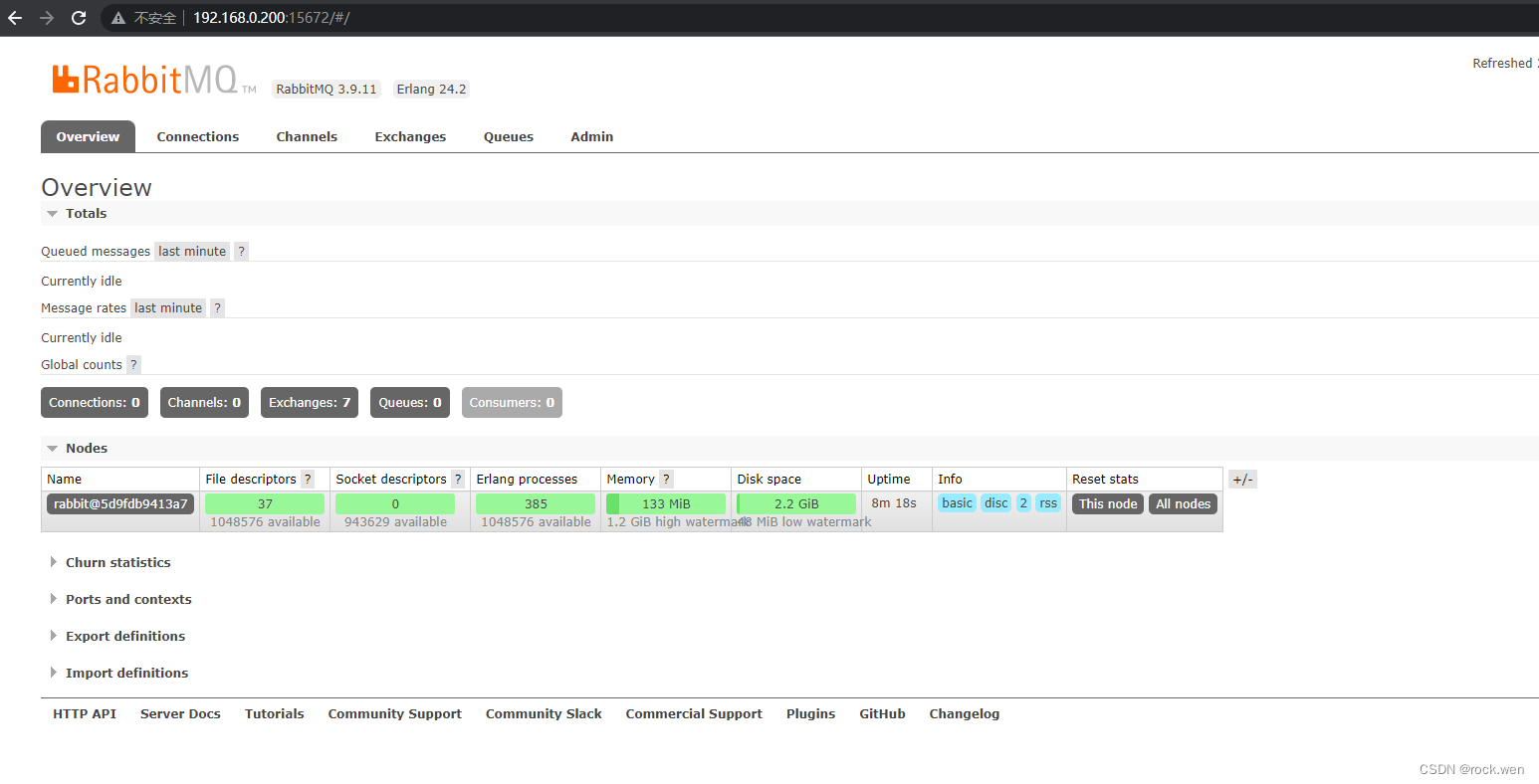This screenshot has height=784, width=1539.
Task: Open help for Socket descriptors column
Action: tap(458, 480)
